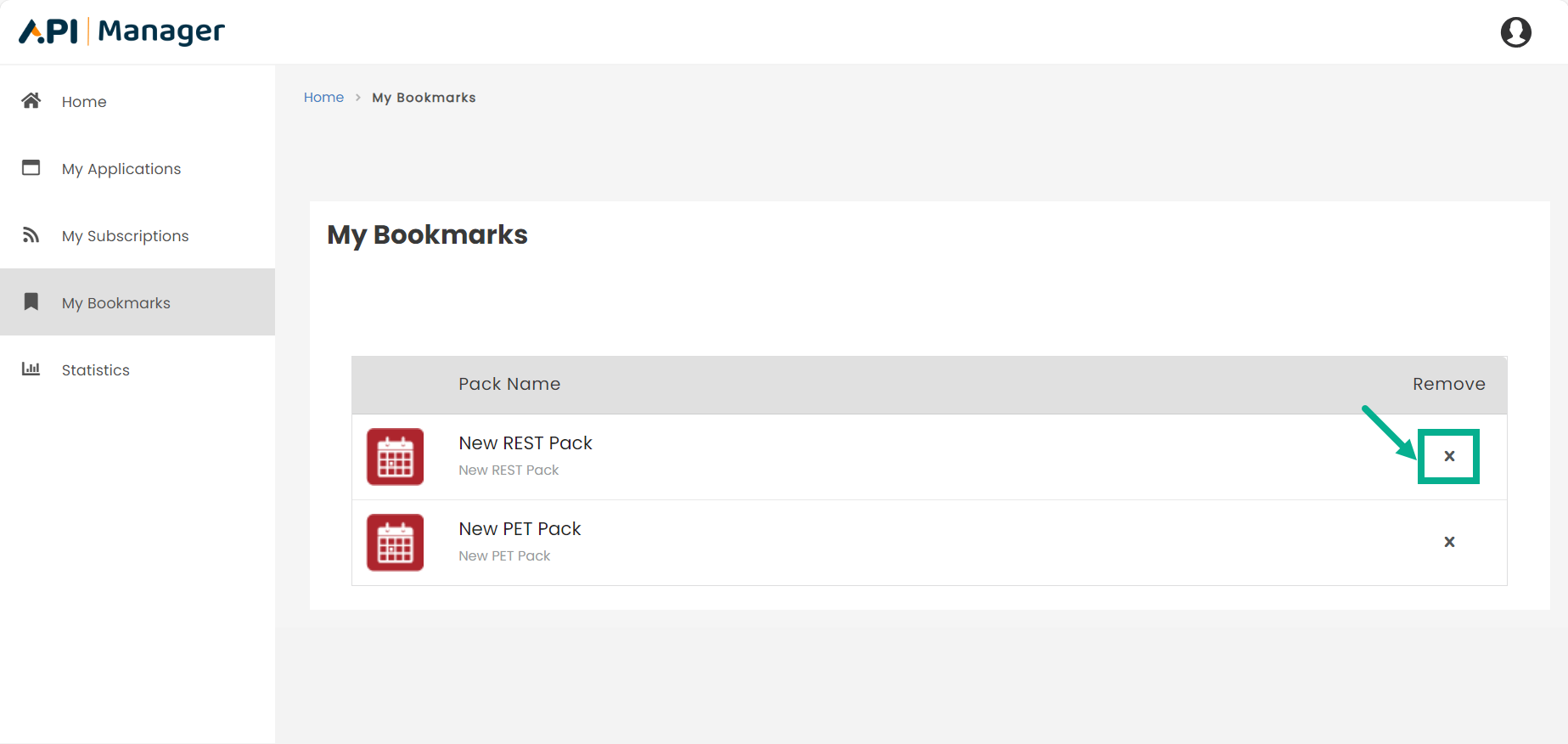Navigate to My Applications
Viewport: 1568px width, 744px height.
(x=121, y=168)
